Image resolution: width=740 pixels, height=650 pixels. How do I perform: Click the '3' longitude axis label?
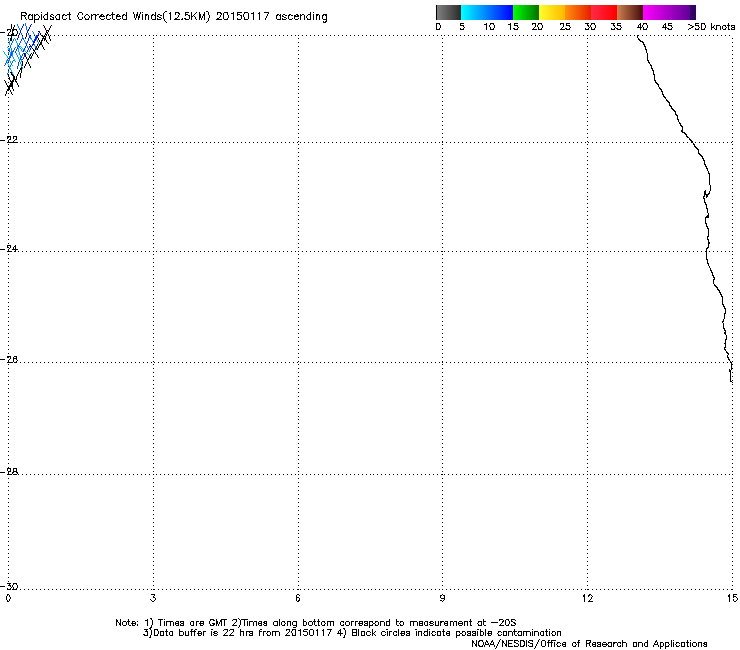153,599
